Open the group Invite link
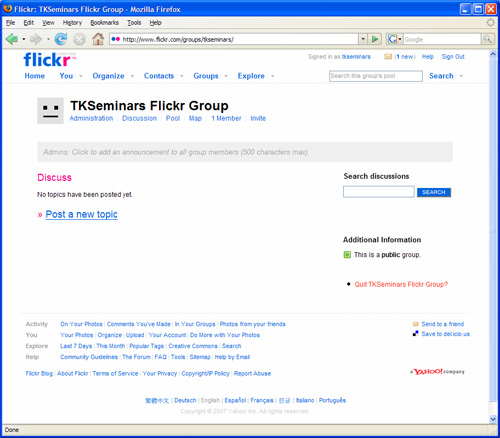 click(258, 118)
